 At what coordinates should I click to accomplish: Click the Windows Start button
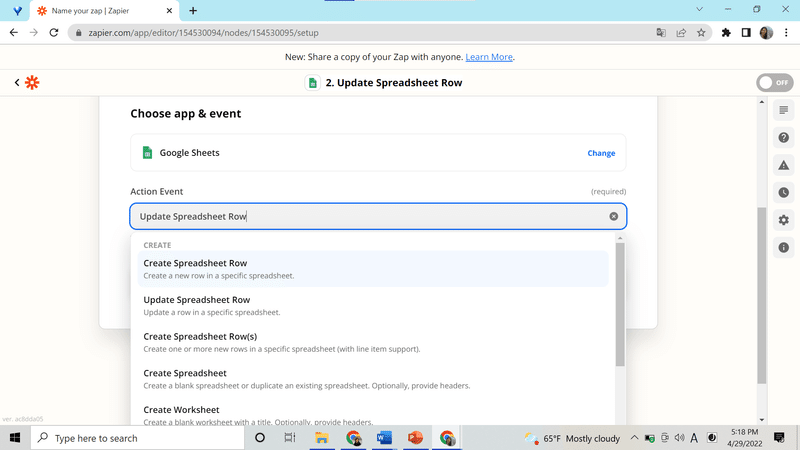click(x=15, y=438)
